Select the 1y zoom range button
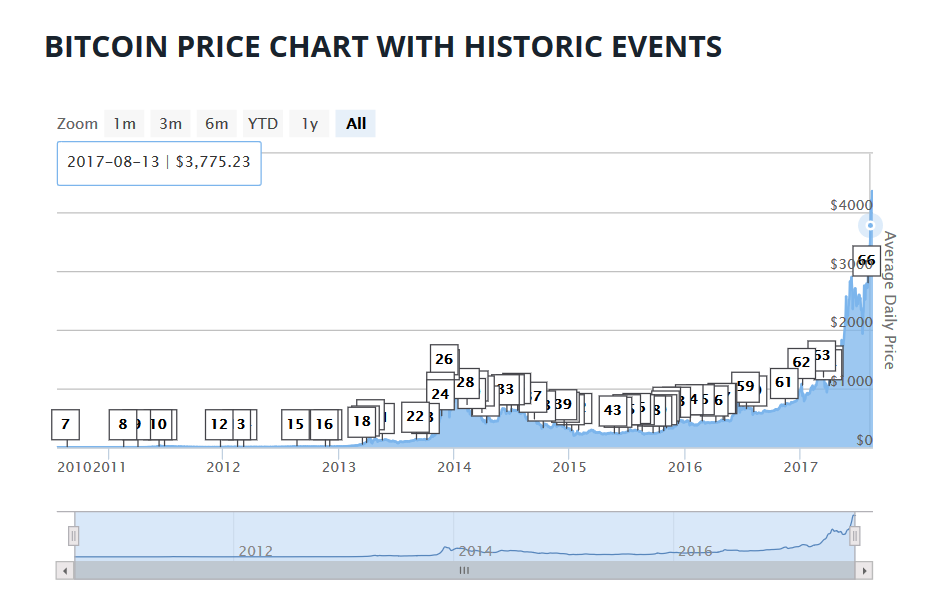The width and height of the screenshot is (946, 603). pos(310,124)
